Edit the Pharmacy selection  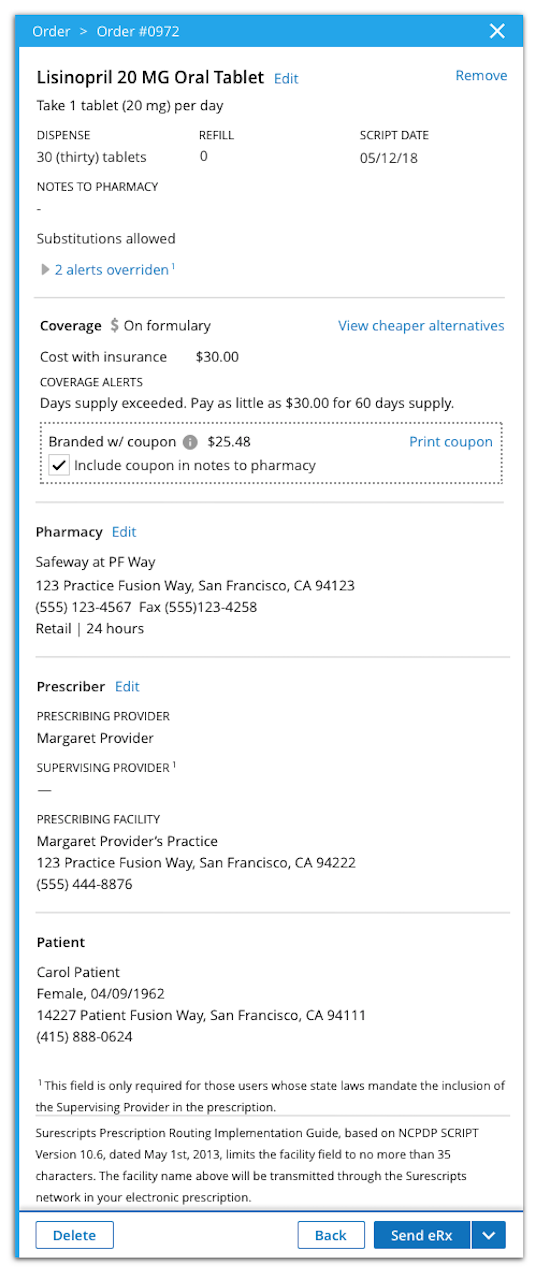[x=124, y=532]
